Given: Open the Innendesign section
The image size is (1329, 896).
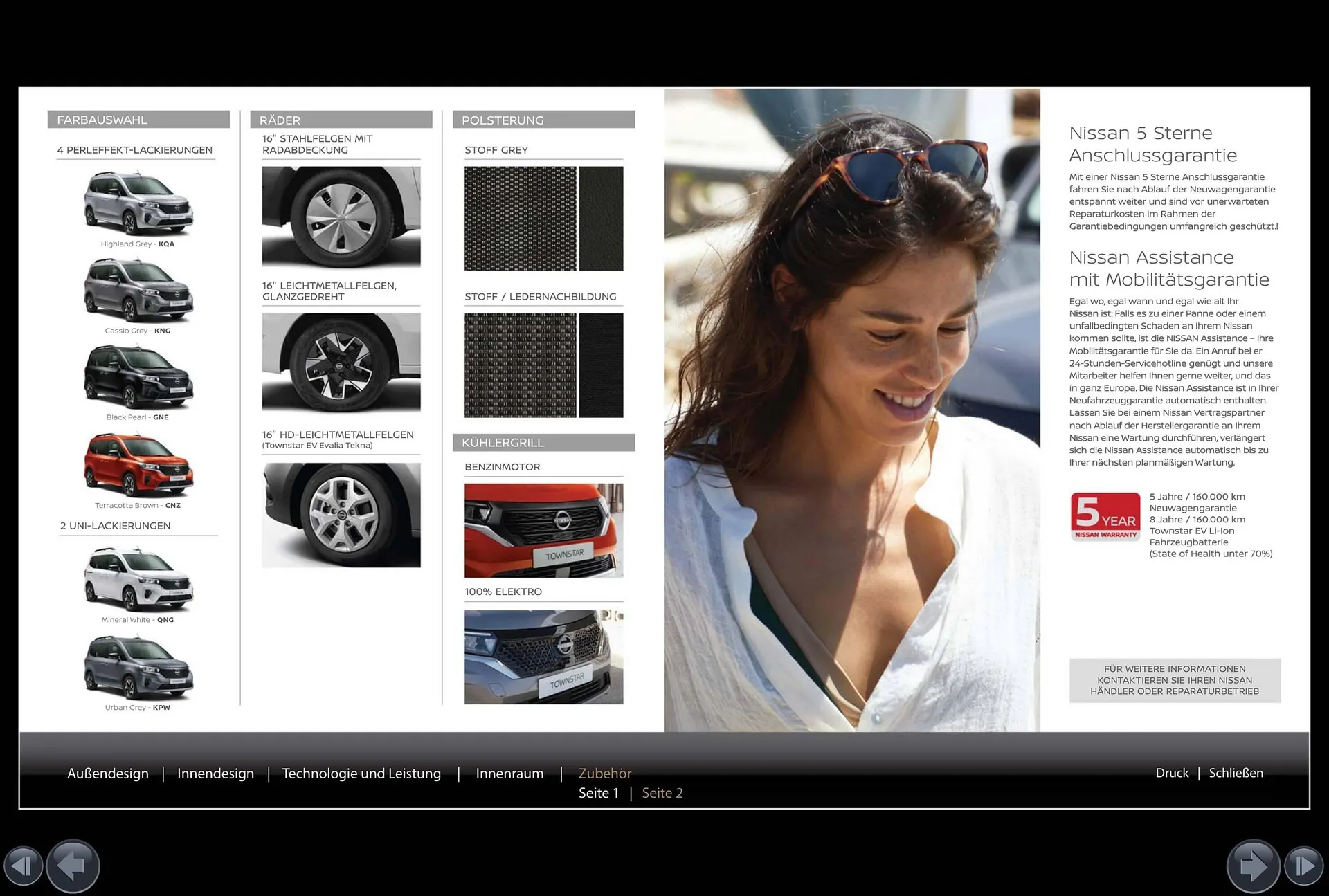Looking at the screenshot, I should coord(215,774).
